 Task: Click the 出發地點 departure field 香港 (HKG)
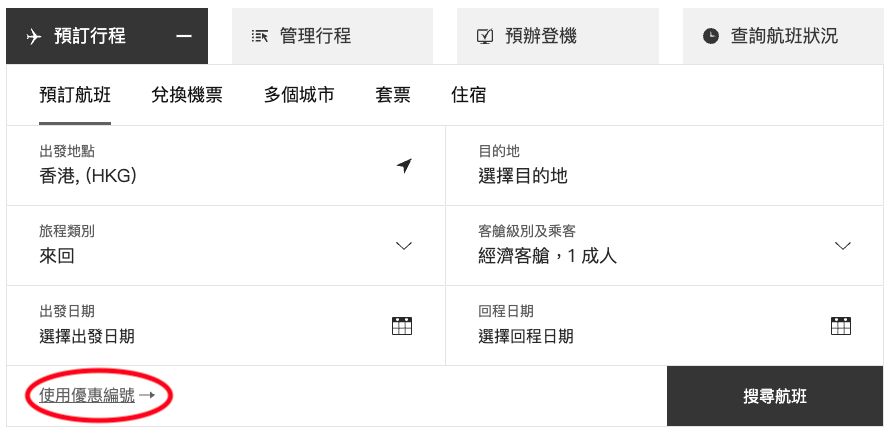88,176
